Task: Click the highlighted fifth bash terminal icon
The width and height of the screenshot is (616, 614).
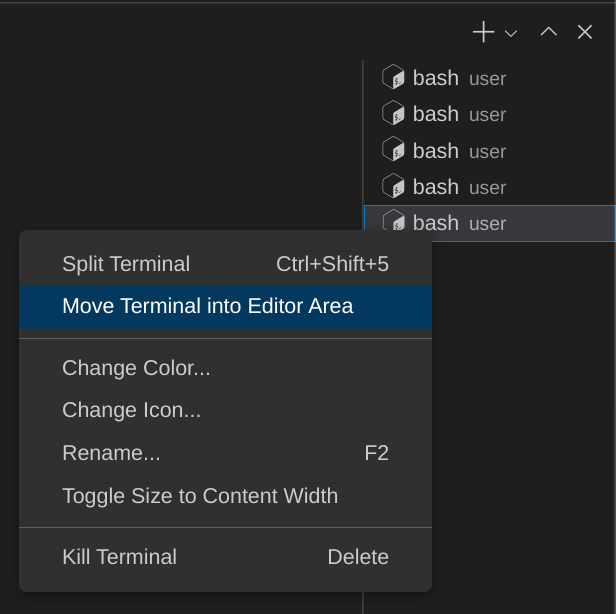Action: (x=393, y=222)
